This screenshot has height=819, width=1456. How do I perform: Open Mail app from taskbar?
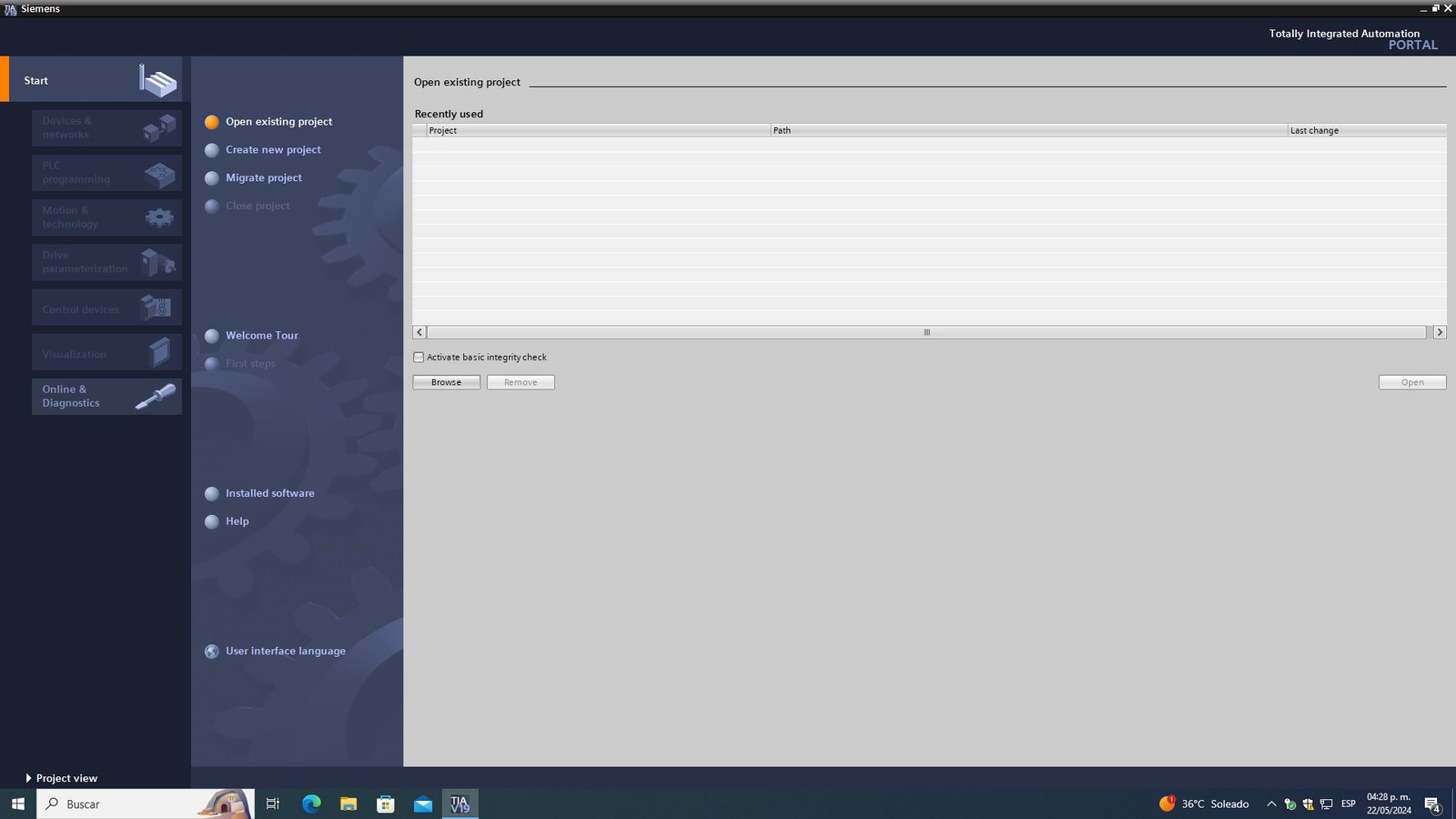(x=423, y=804)
